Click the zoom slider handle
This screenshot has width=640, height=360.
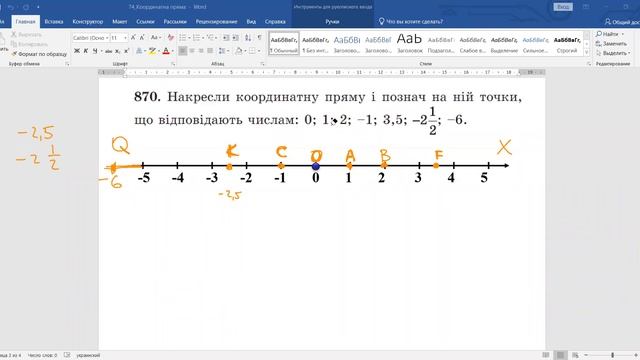coord(613,355)
